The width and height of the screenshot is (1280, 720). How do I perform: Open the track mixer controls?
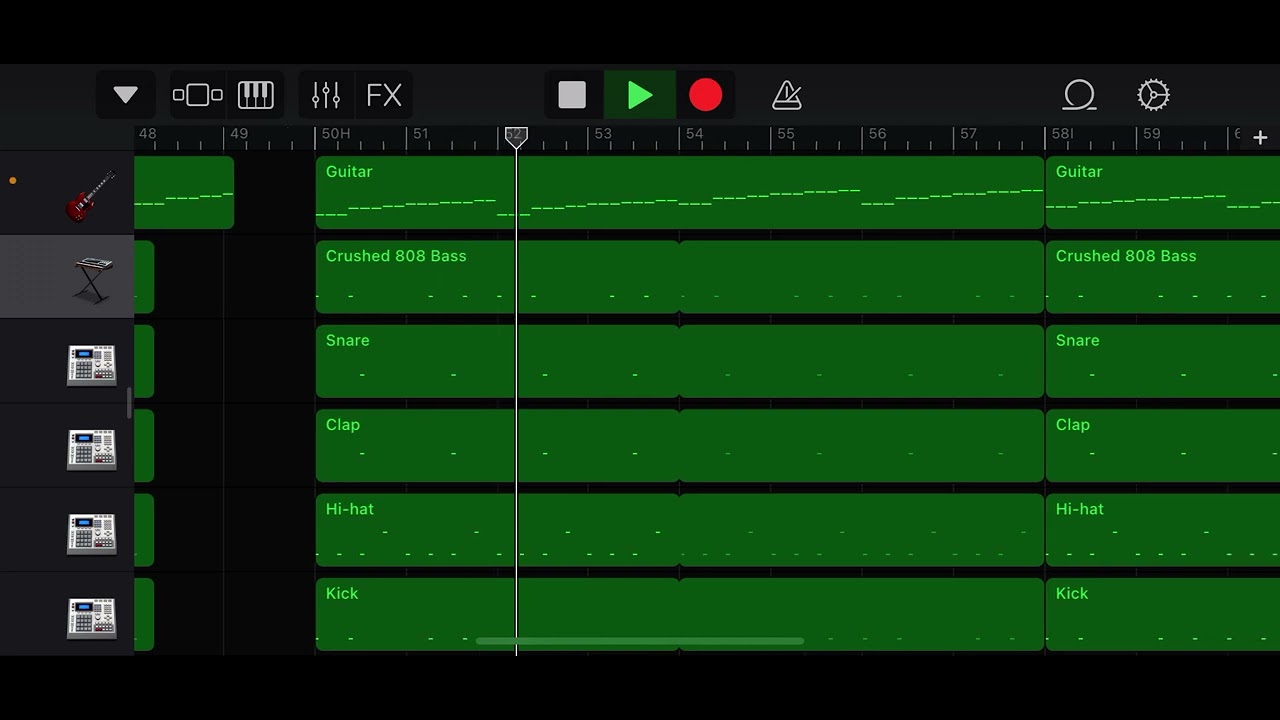(x=326, y=95)
